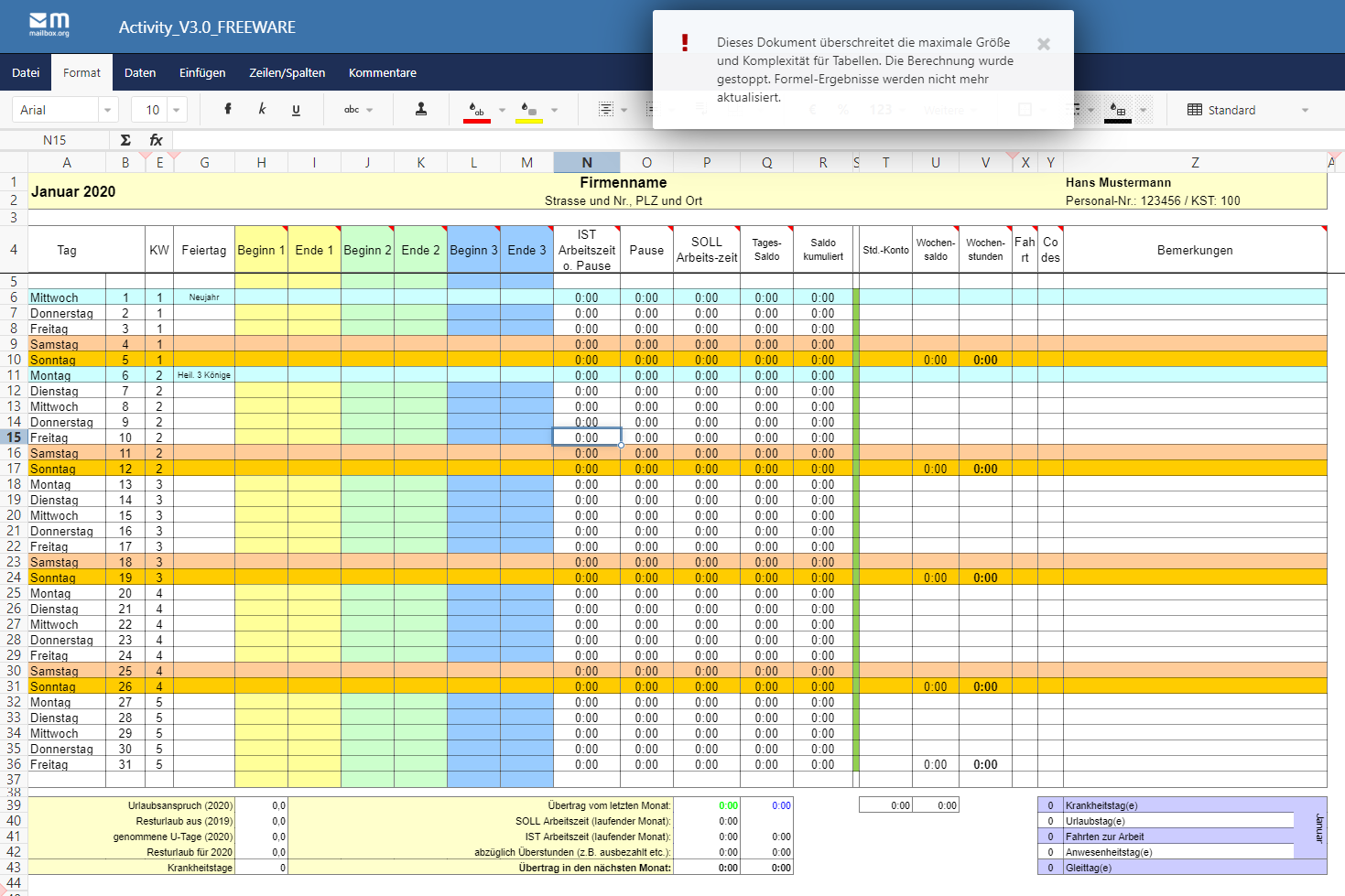The height and width of the screenshot is (896, 1345).
Task: Click the Sum sigma icon
Action: click(x=125, y=140)
